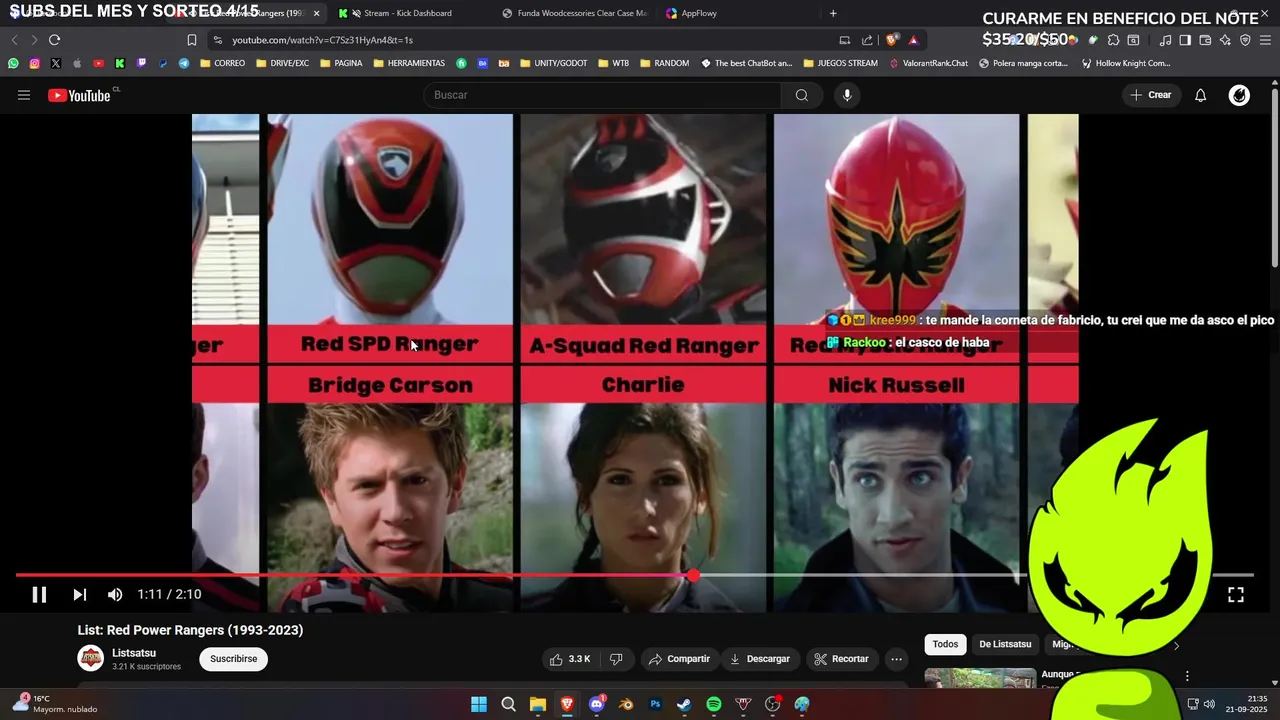Enter fullscreen mode in the player

1236,594
